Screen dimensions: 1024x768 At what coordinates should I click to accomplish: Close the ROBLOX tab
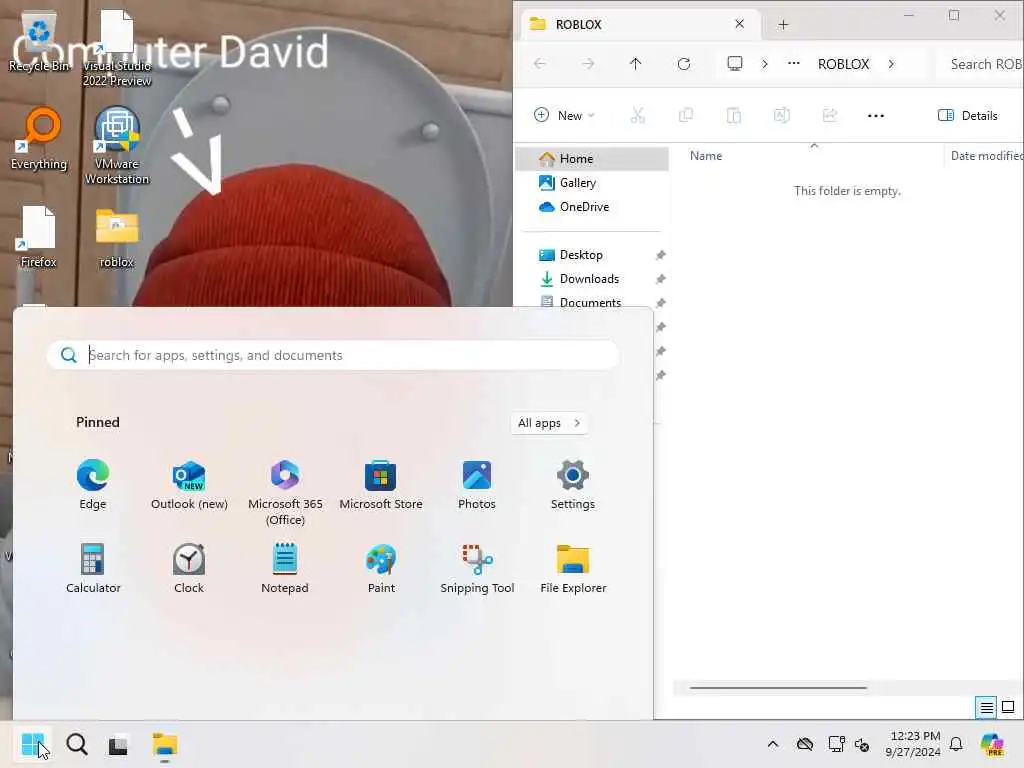pos(739,24)
